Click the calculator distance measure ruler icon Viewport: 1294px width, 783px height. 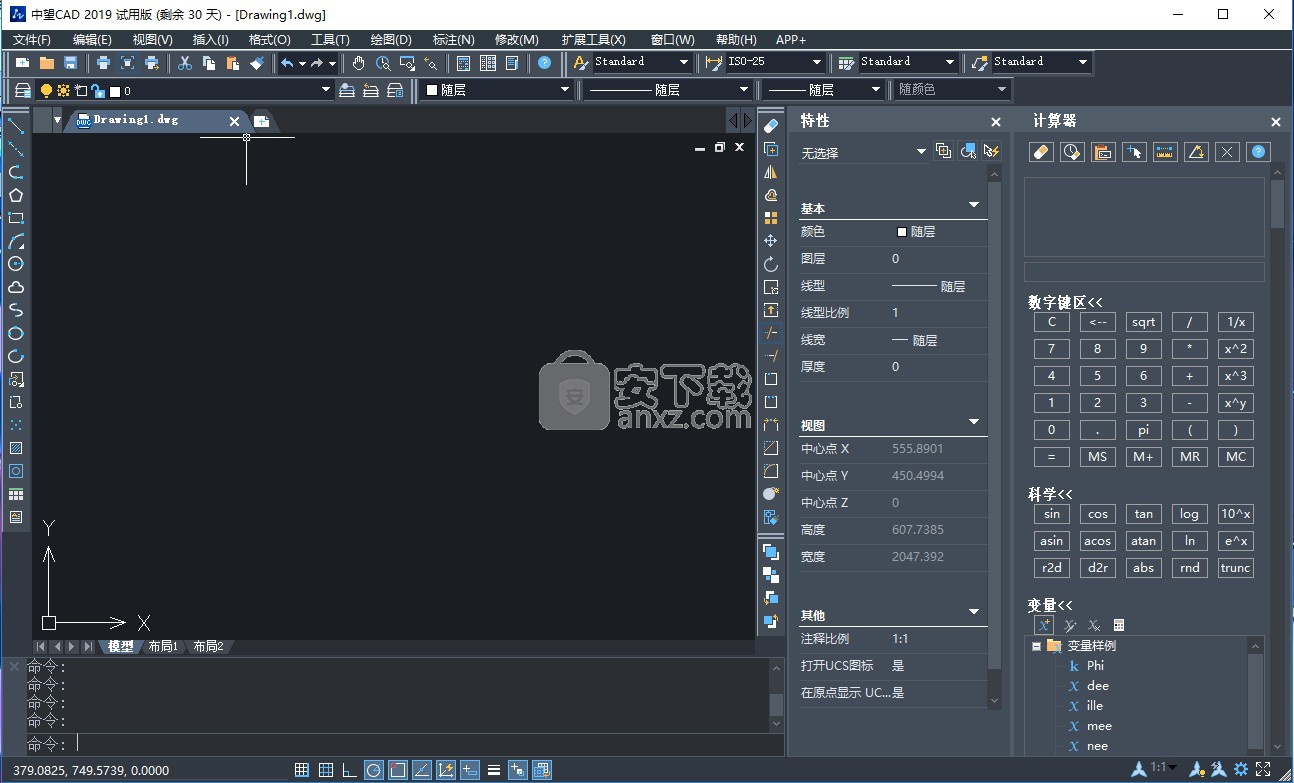[x=1165, y=152]
